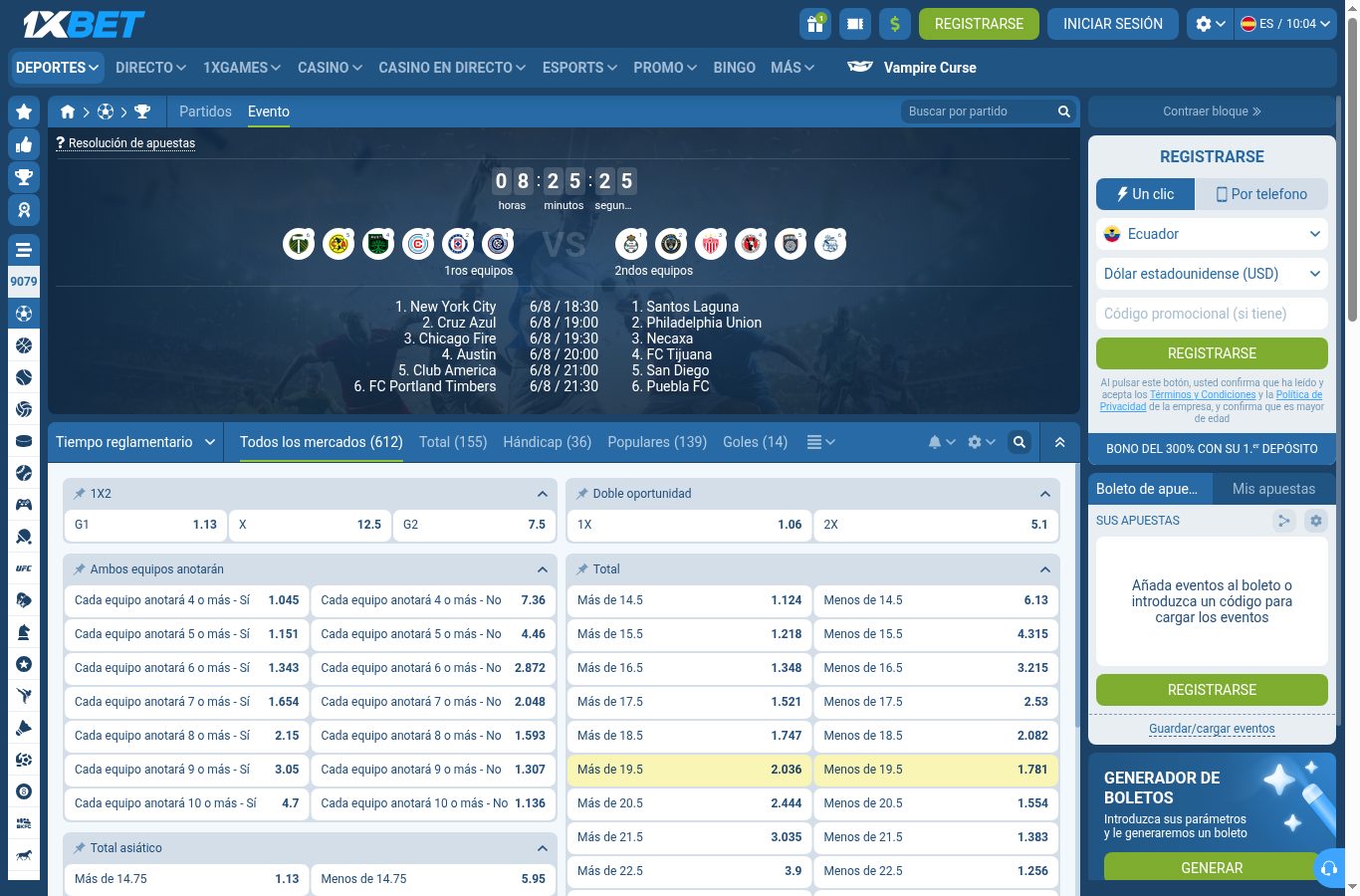The height and width of the screenshot is (896, 1360).
Task: Select the UFC sidebar icon
Action: [24, 568]
